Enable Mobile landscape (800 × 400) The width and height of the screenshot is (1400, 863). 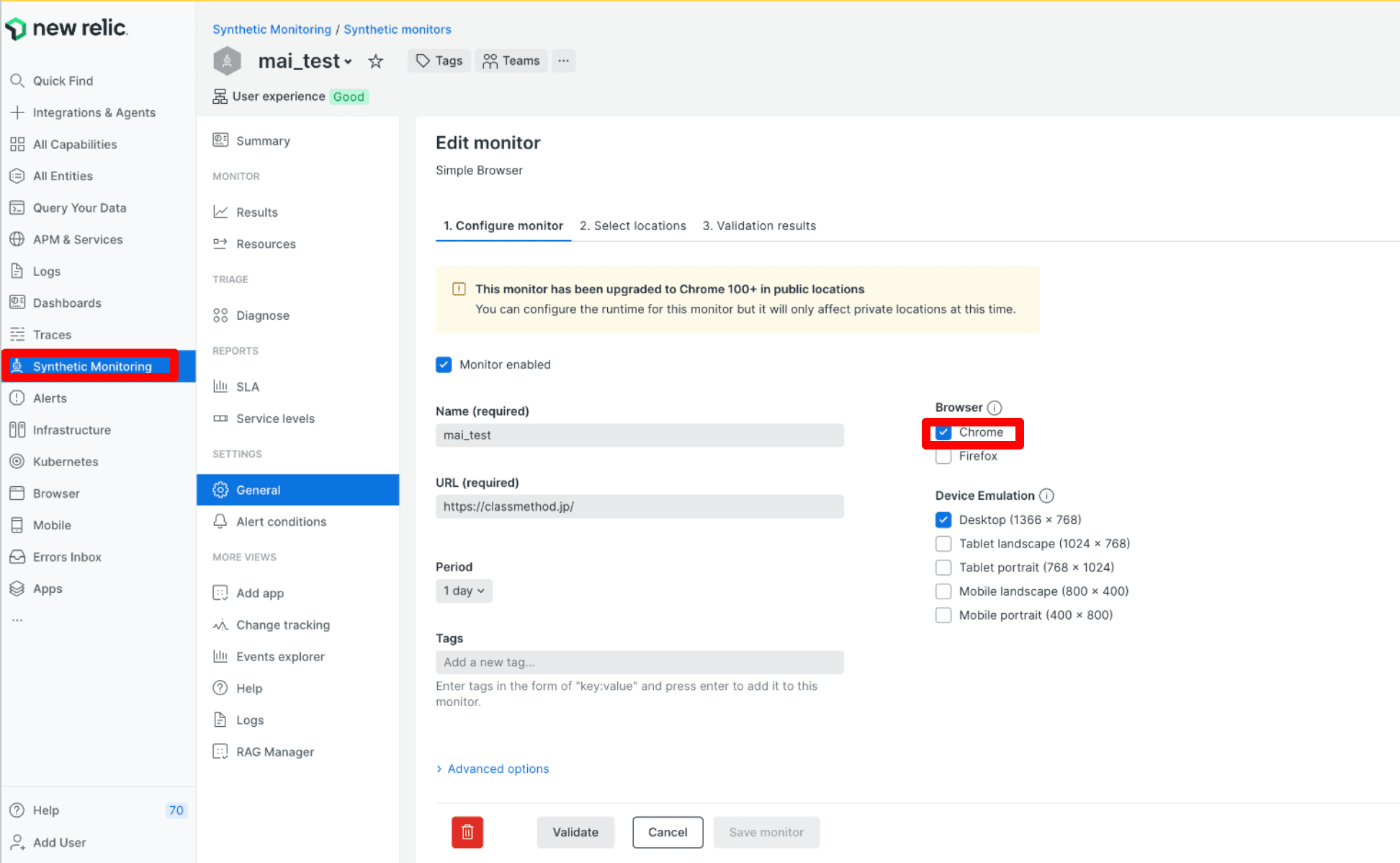coord(943,591)
